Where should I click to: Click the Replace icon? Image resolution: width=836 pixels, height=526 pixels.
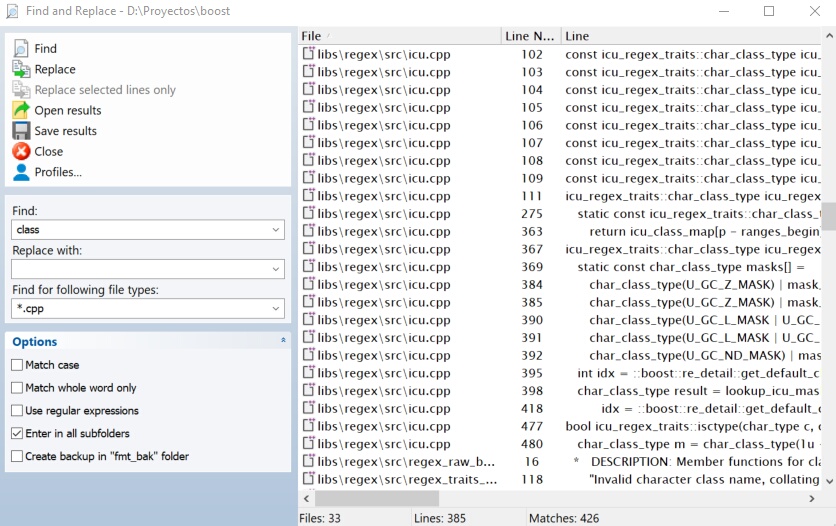pos(21,69)
